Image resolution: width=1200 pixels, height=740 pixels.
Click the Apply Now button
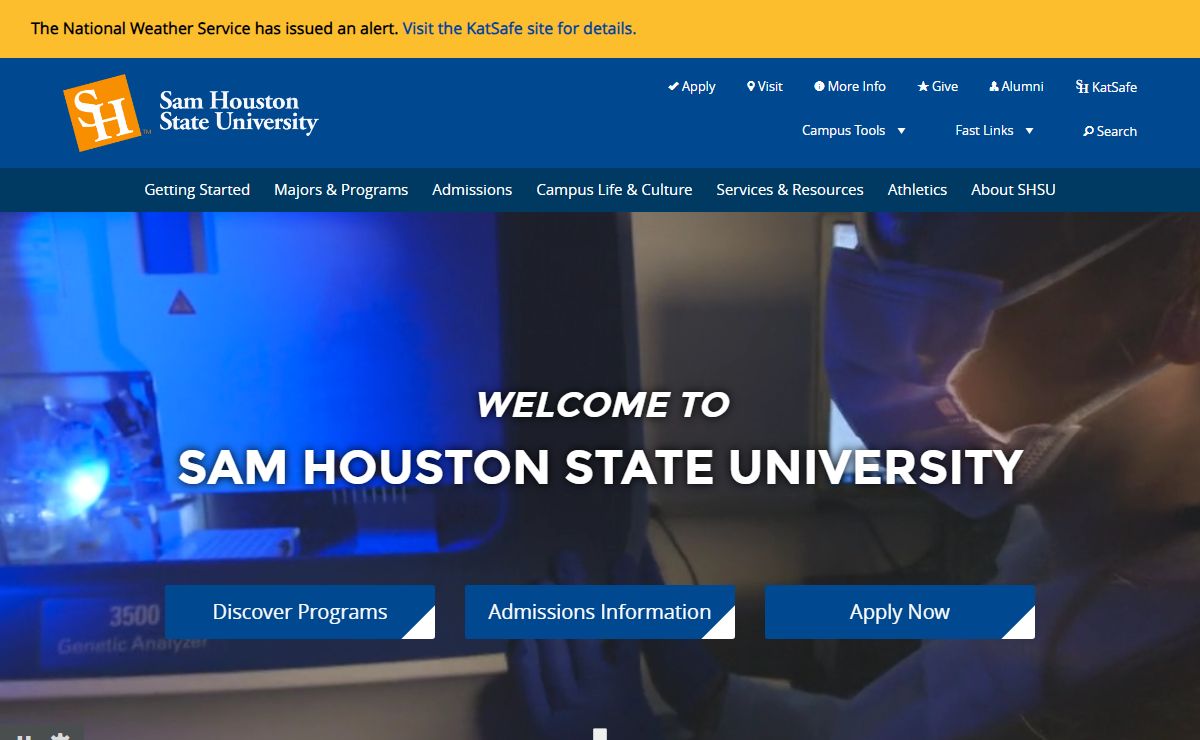click(x=900, y=612)
